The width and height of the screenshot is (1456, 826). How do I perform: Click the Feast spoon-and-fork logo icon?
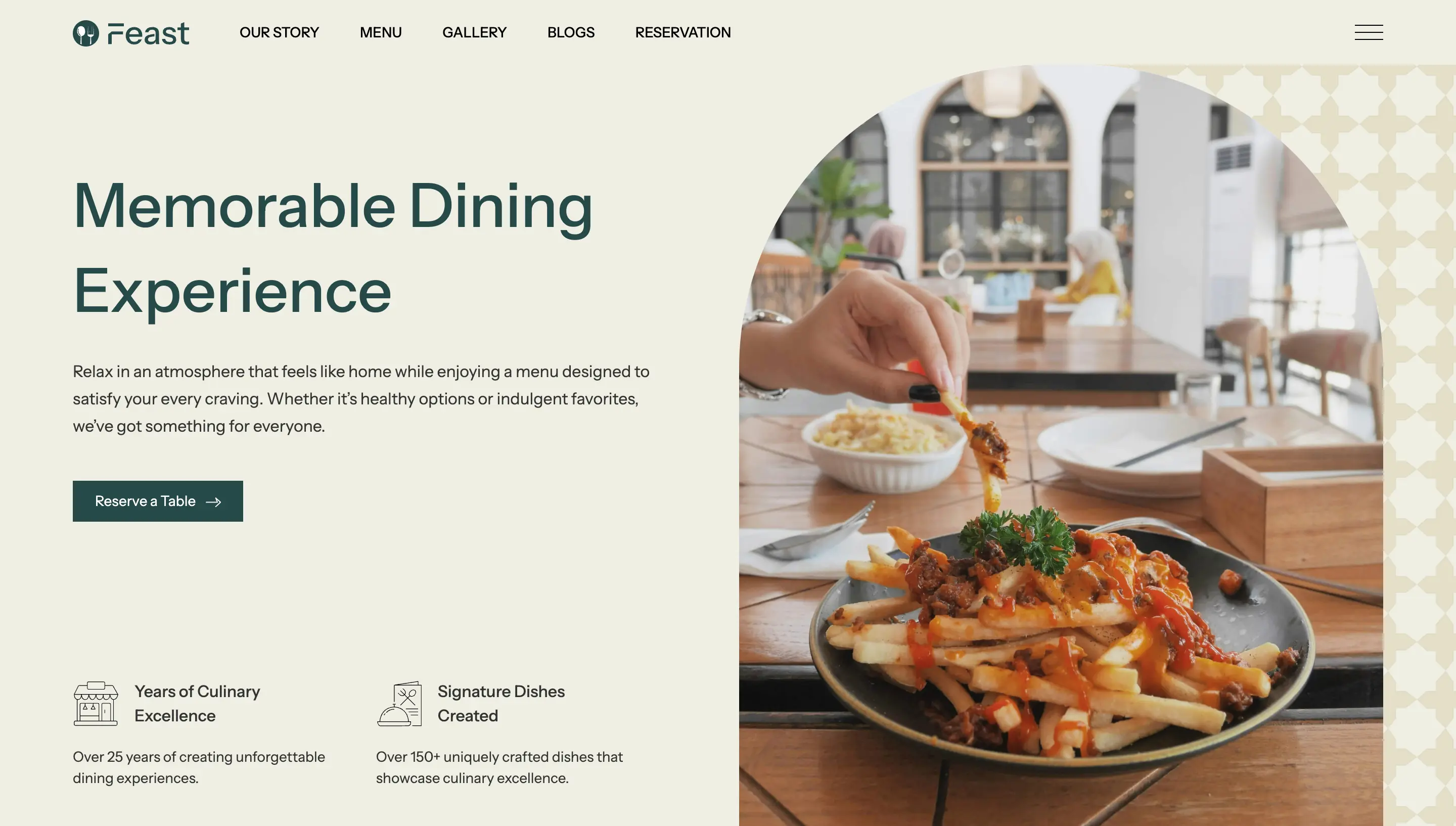(85, 33)
